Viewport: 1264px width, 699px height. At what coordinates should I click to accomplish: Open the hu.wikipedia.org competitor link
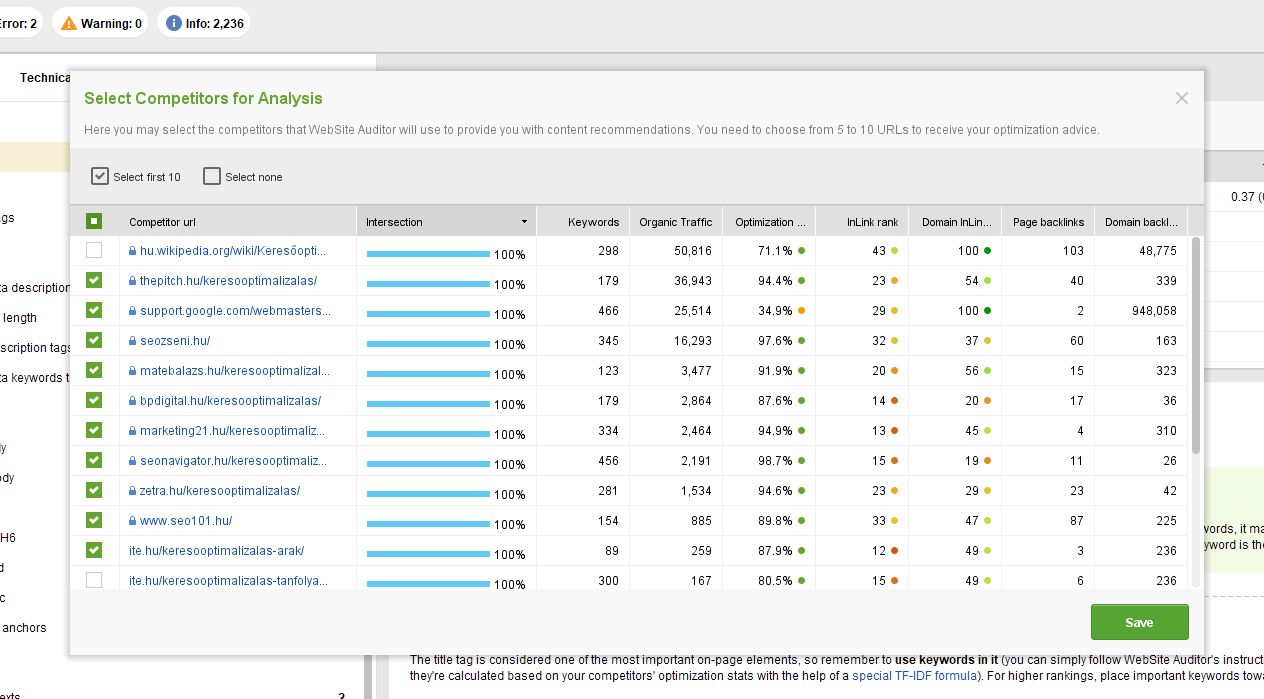[x=233, y=251]
